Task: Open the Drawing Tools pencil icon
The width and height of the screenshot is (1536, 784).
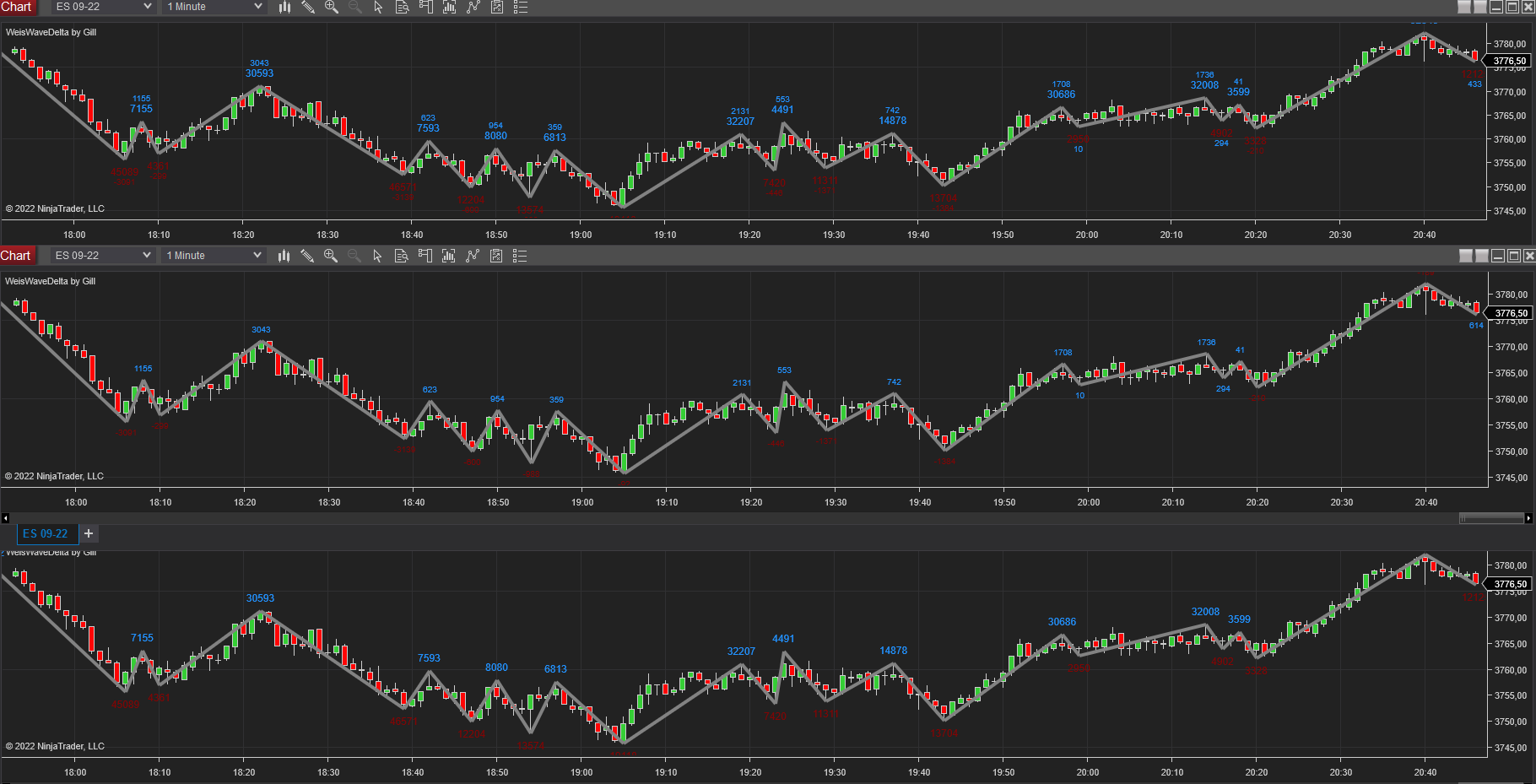Action: (307, 8)
